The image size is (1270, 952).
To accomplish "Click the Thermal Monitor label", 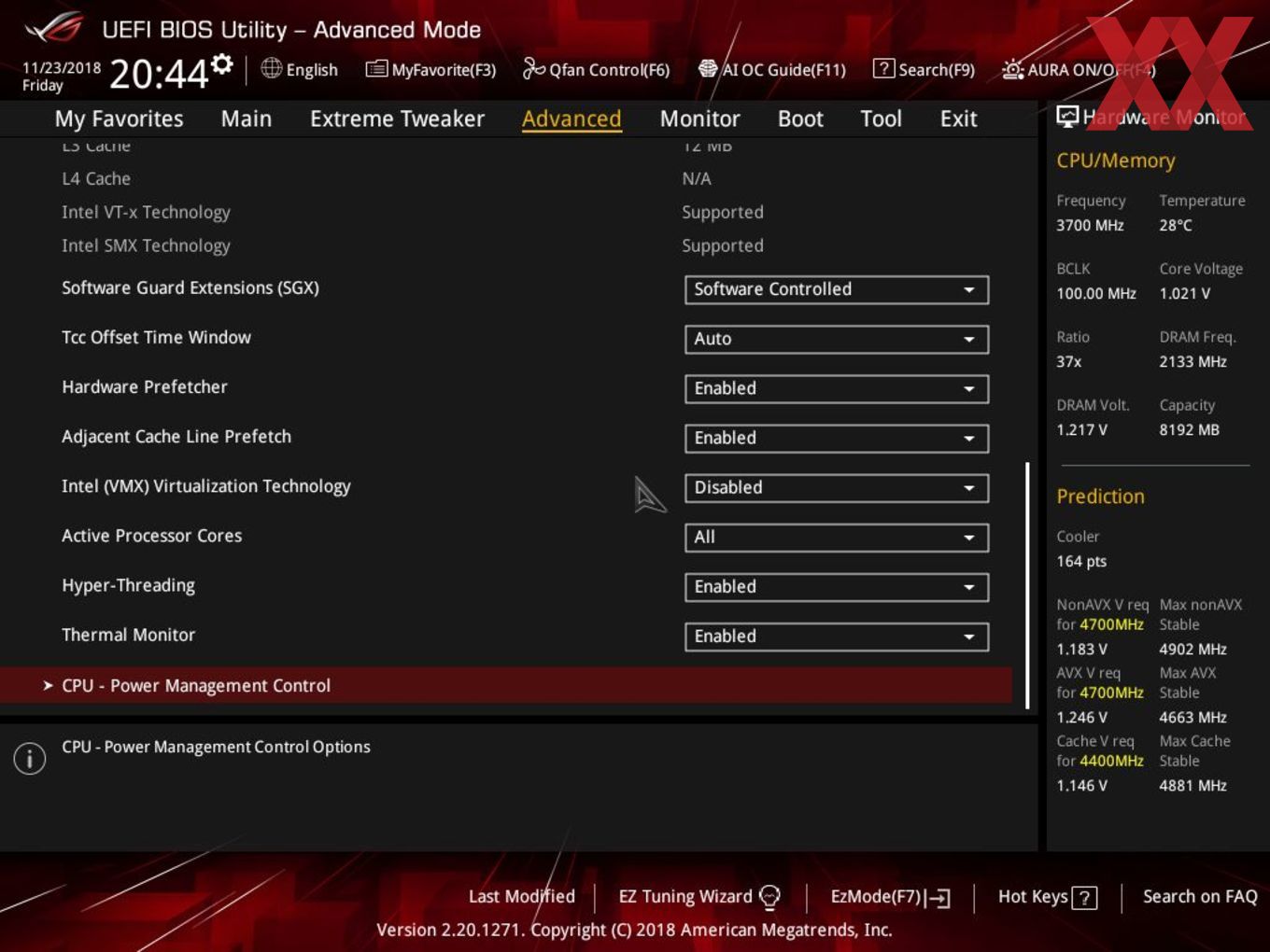I will click(x=128, y=635).
